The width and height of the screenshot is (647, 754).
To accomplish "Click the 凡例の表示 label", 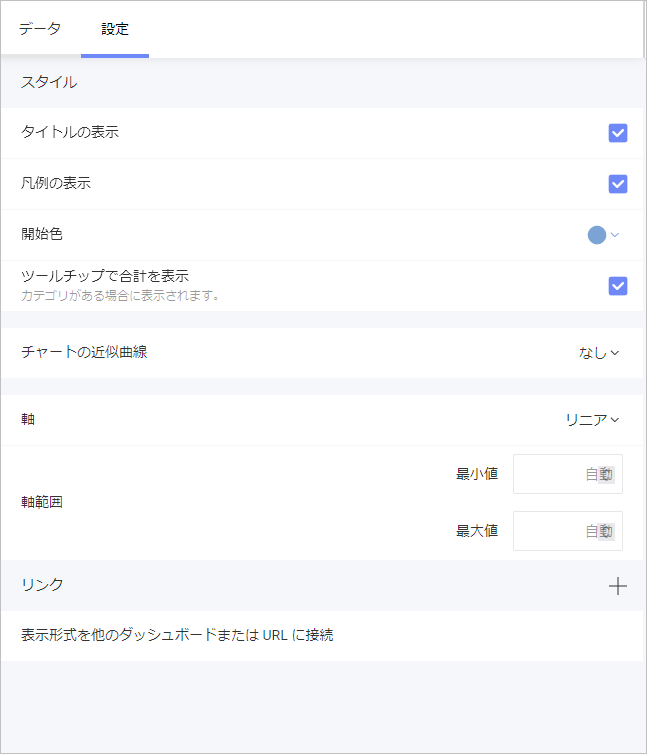I will point(56,183).
